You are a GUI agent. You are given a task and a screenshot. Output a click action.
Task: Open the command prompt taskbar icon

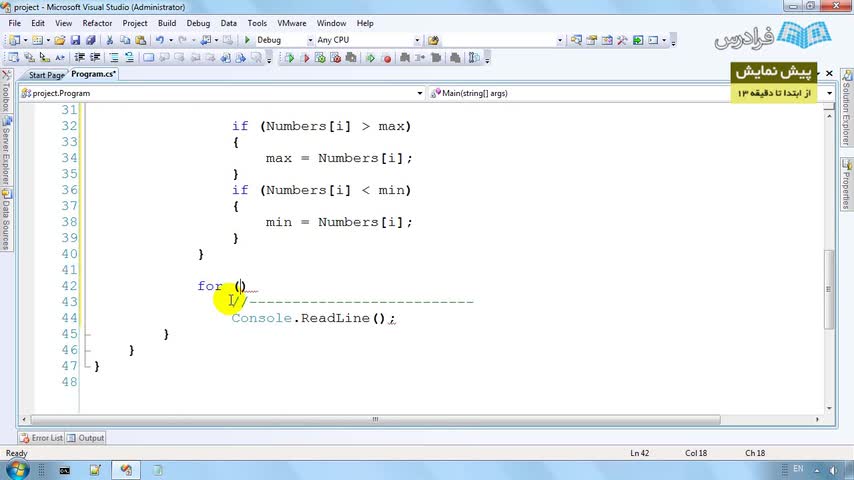(x=64, y=470)
